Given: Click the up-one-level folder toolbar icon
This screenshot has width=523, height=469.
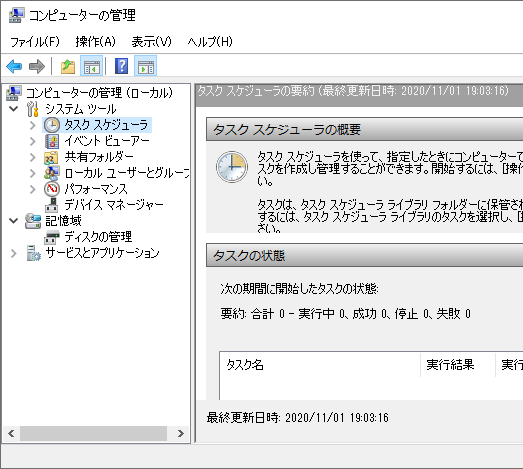Looking at the screenshot, I should (68, 66).
